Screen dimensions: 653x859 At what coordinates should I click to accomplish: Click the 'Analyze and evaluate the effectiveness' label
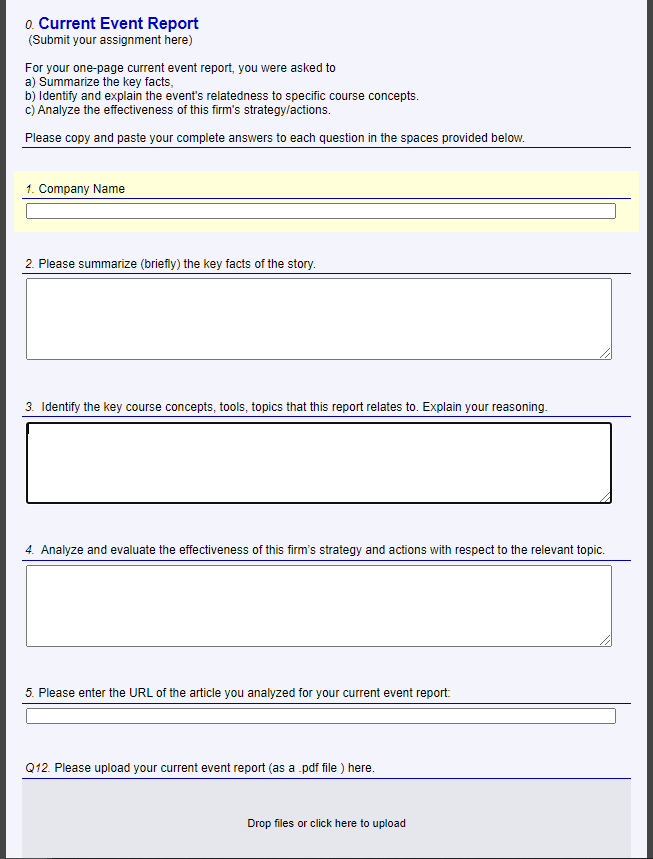[x=323, y=550]
